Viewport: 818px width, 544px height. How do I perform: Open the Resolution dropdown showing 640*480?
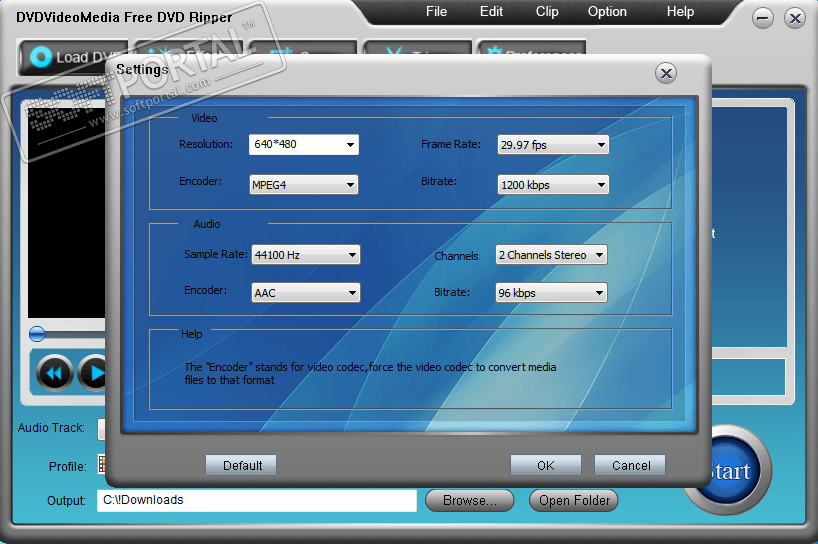[304, 144]
